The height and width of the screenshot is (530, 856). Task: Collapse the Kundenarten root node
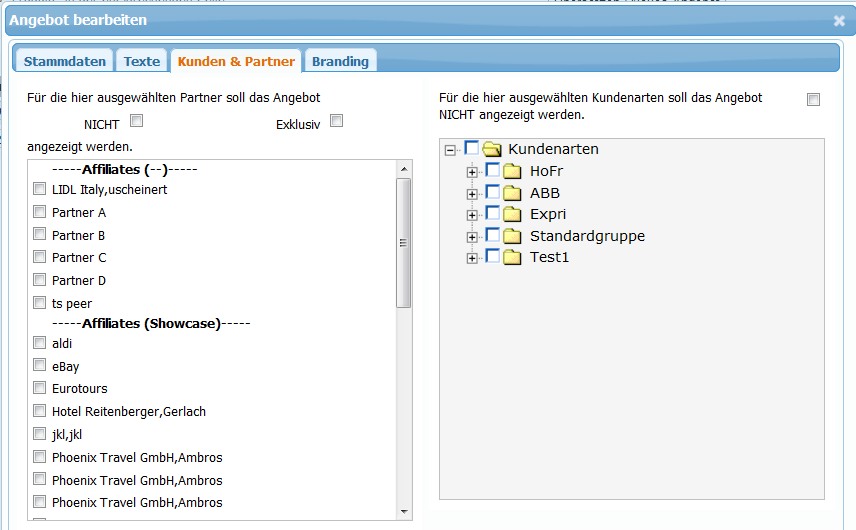[x=450, y=150]
